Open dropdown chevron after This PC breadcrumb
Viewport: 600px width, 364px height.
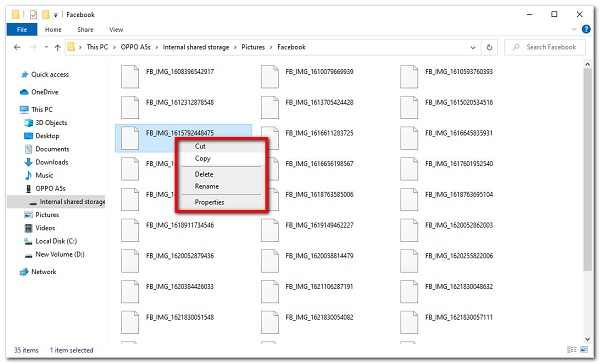tap(114, 47)
